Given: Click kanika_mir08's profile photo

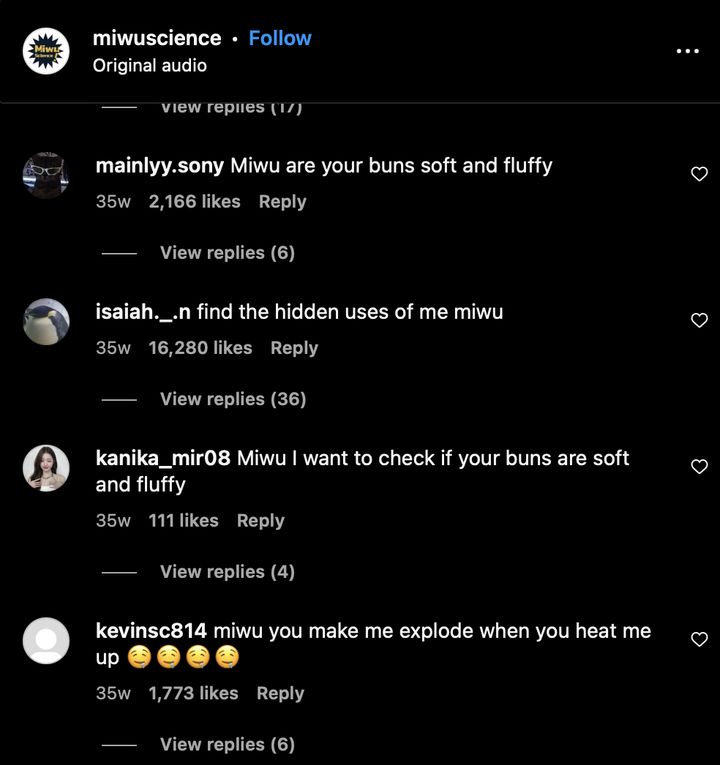Looking at the screenshot, I should tap(46, 468).
